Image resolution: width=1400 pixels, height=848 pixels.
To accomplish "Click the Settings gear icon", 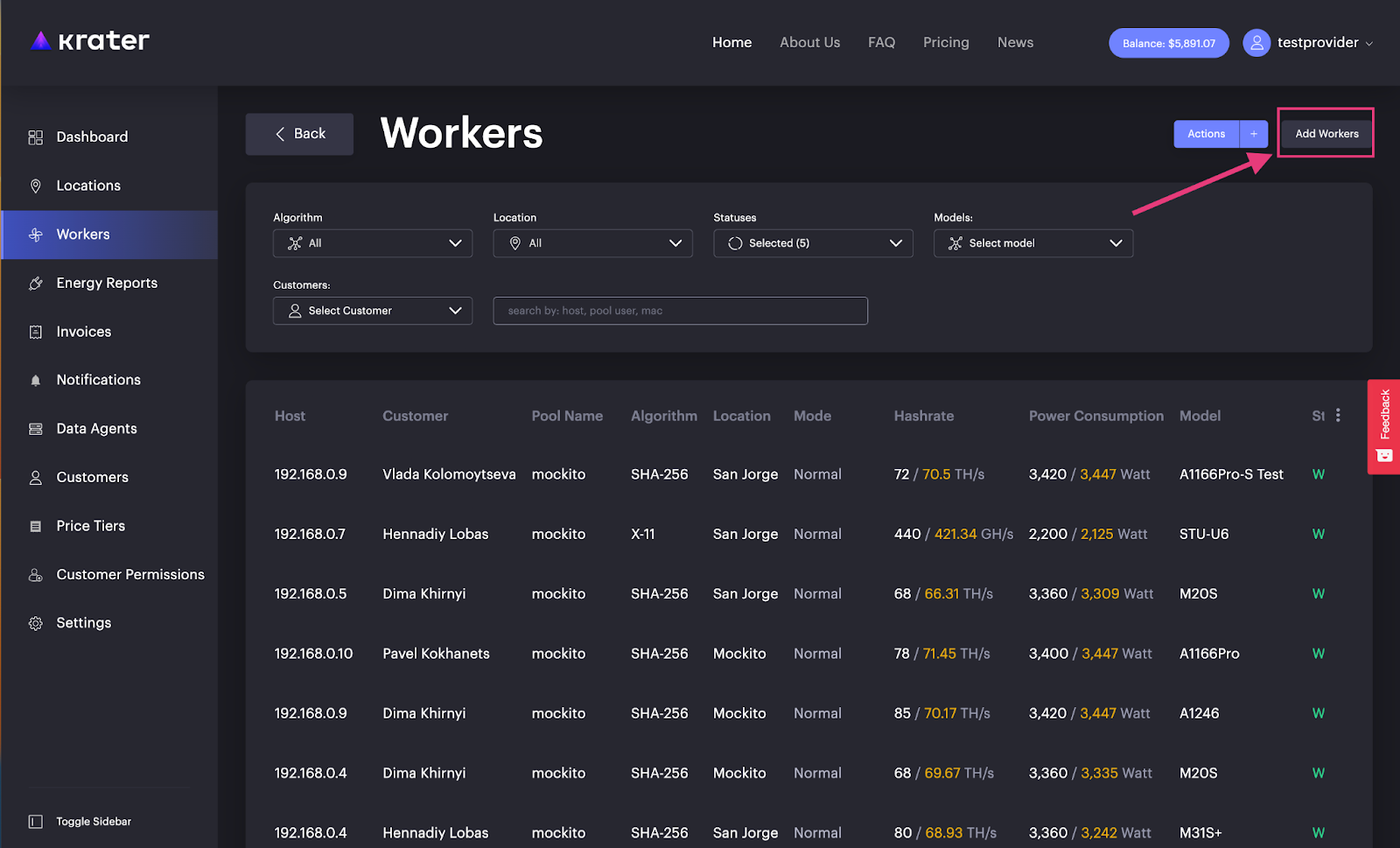I will [36, 623].
